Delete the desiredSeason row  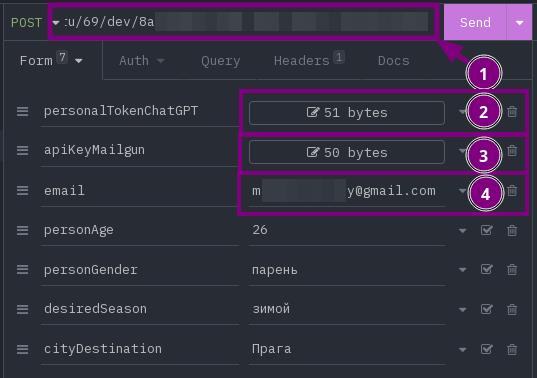tap(512, 310)
